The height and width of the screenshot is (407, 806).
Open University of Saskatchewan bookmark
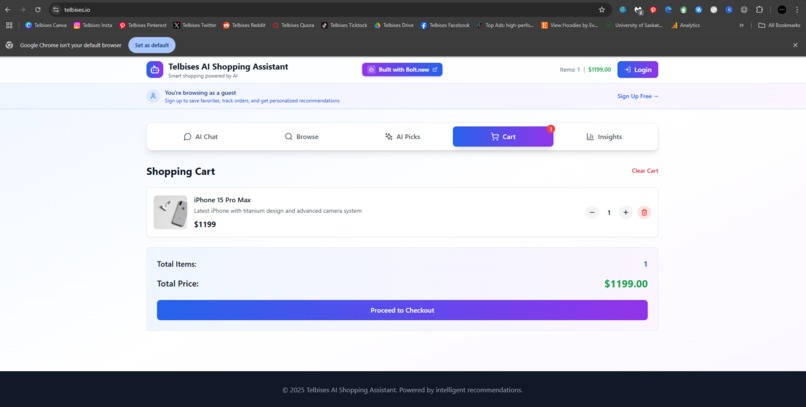[x=634, y=25]
